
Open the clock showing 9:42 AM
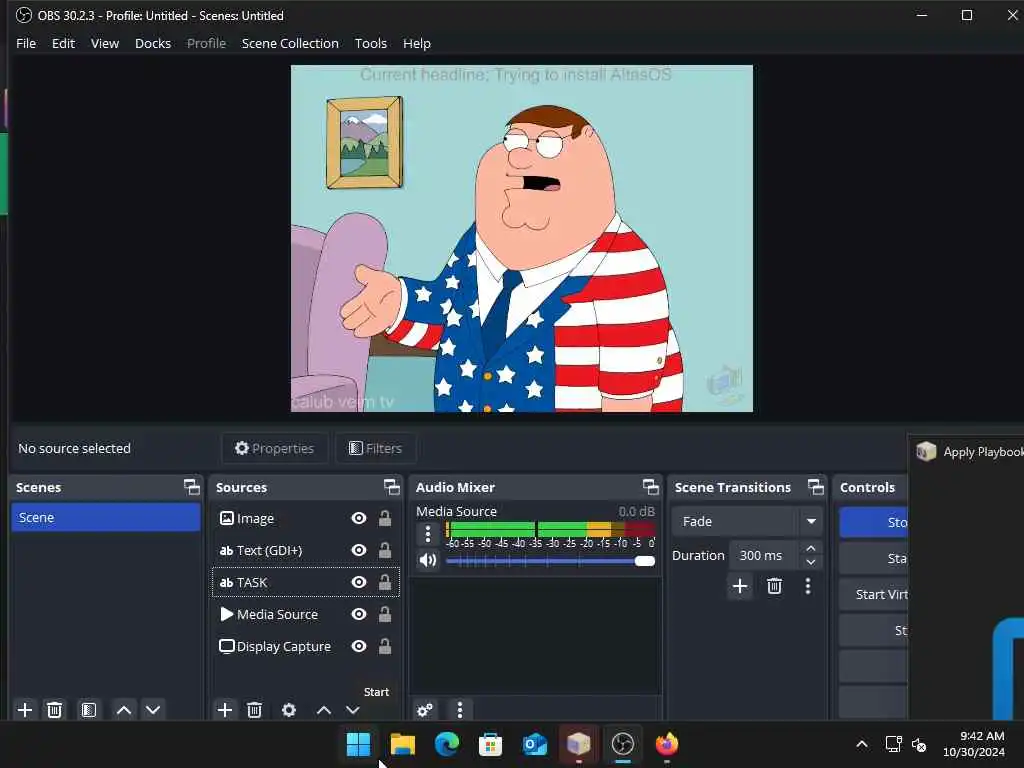[973, 744]
